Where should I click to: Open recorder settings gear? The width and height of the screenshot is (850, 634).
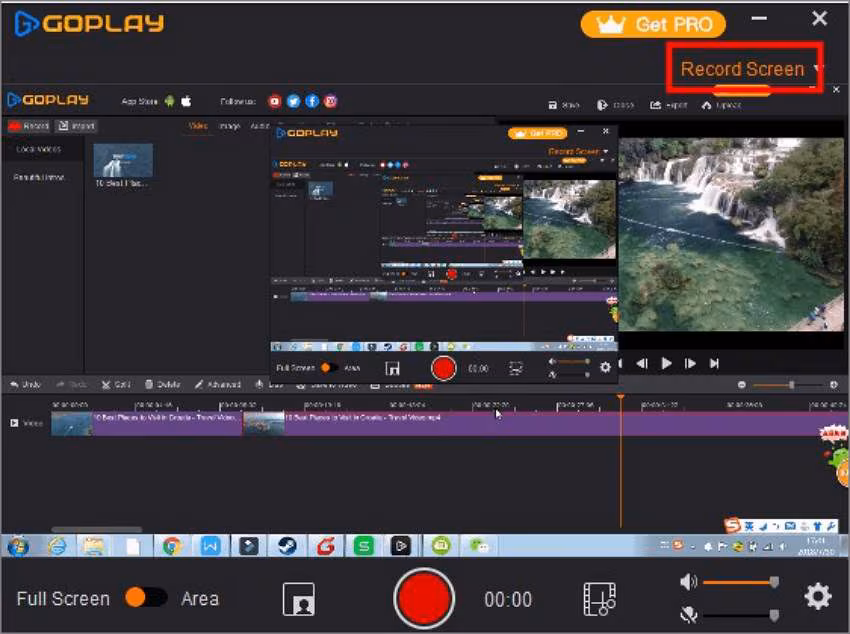coord(818,596)
